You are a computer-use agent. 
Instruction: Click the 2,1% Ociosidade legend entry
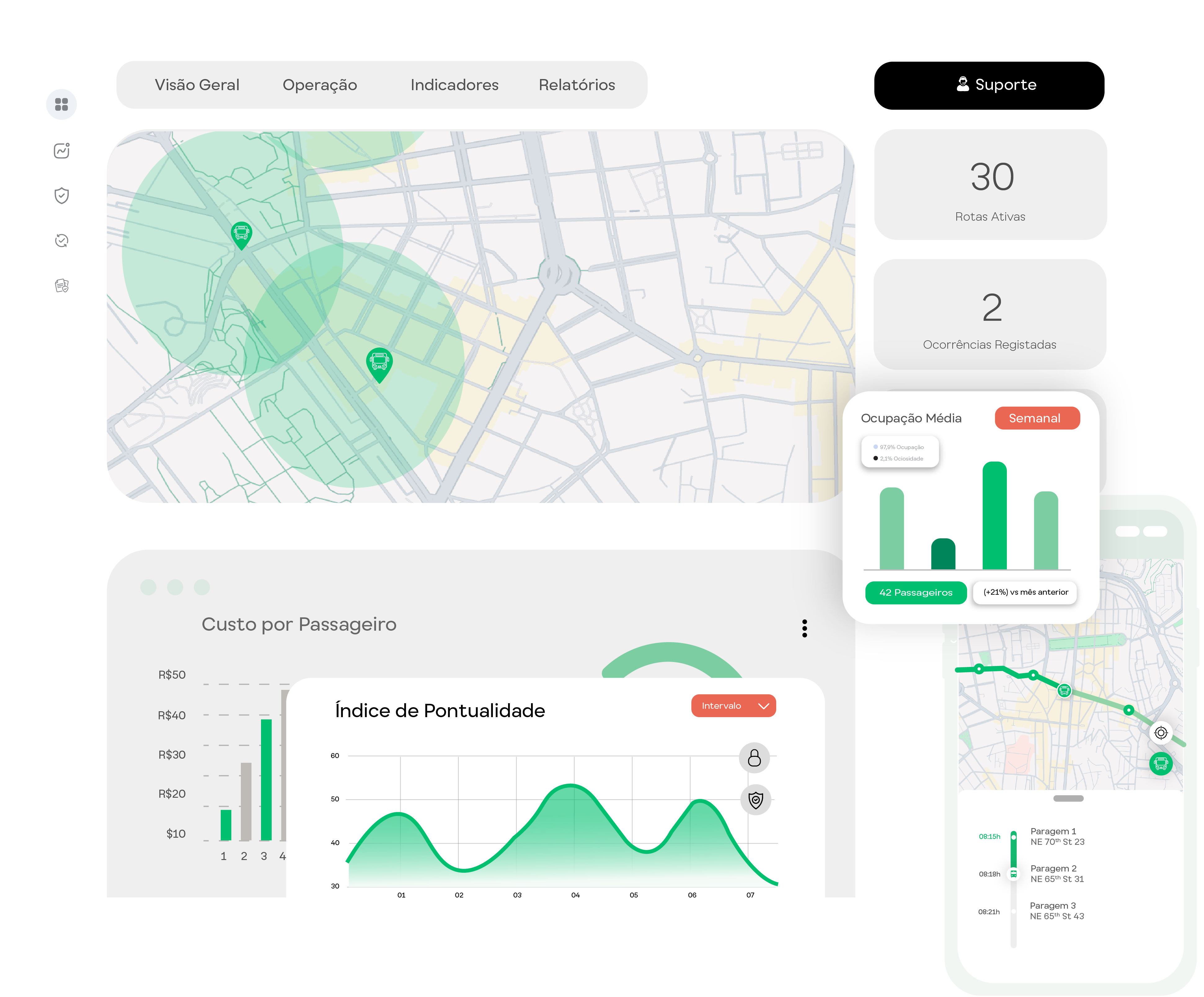click(898, 459)
